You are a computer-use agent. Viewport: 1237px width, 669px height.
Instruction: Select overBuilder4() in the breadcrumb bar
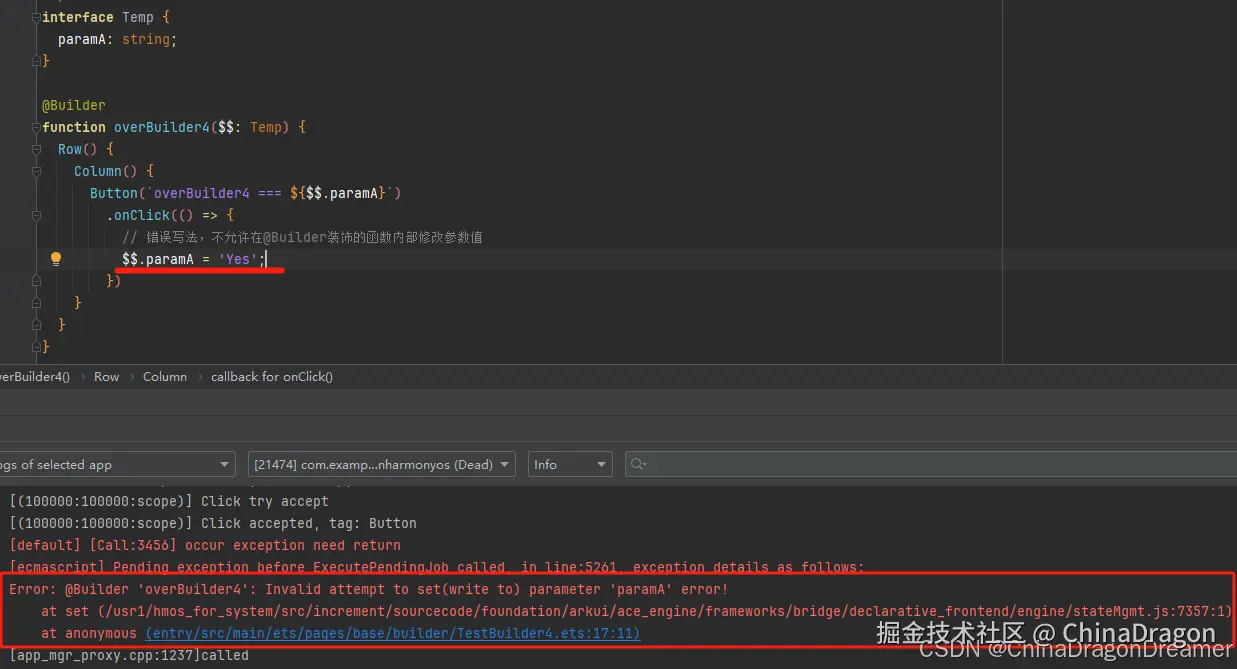(35, 377)
